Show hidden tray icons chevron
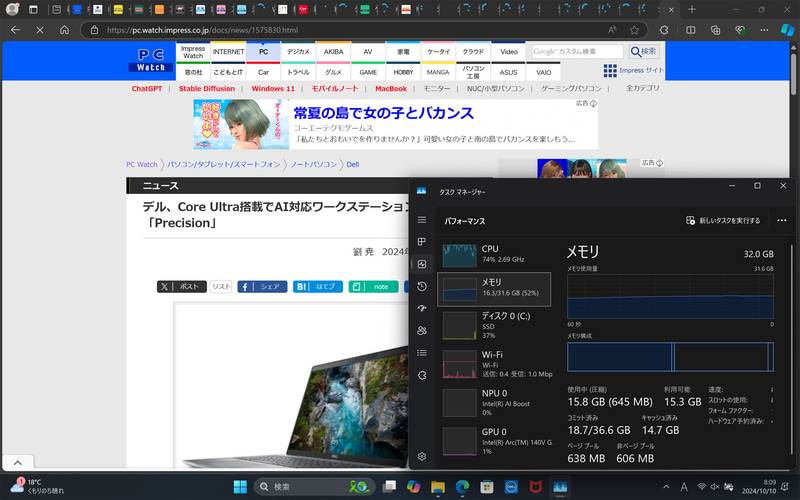Viewport: 800px width, 500px height. click(x=666, y=487)
